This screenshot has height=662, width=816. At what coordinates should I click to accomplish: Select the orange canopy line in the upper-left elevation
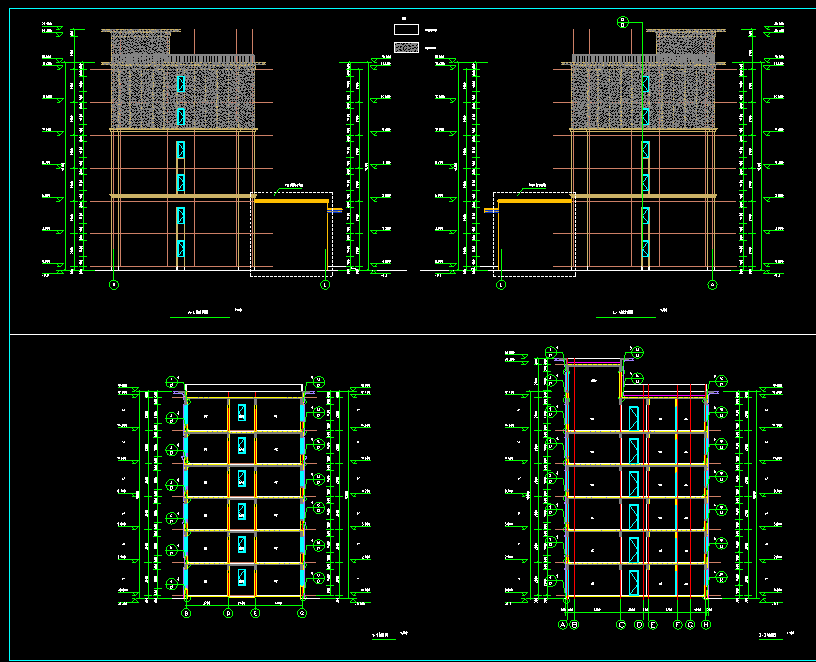292,201
